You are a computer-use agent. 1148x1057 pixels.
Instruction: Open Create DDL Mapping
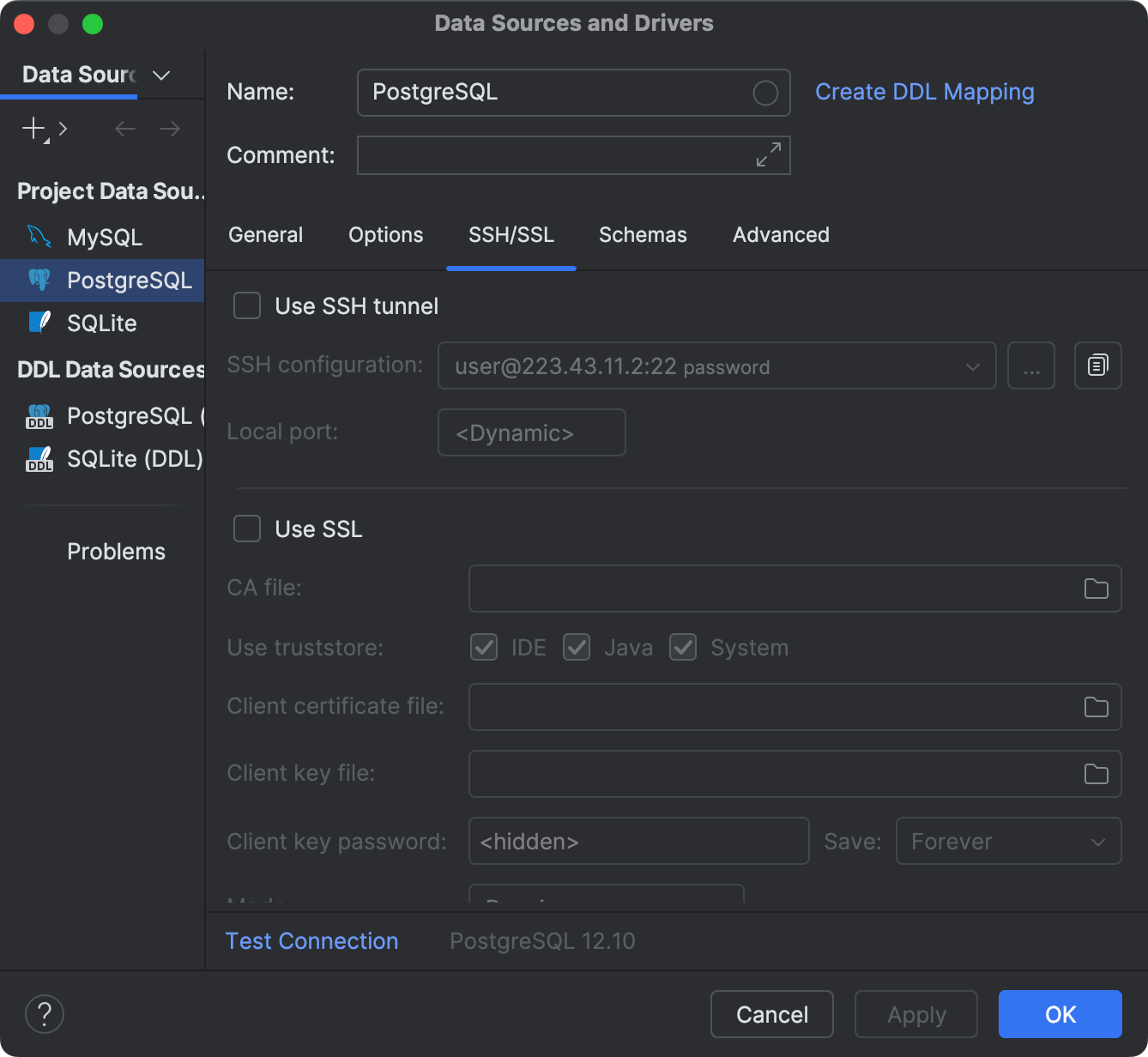pos(924,92)
